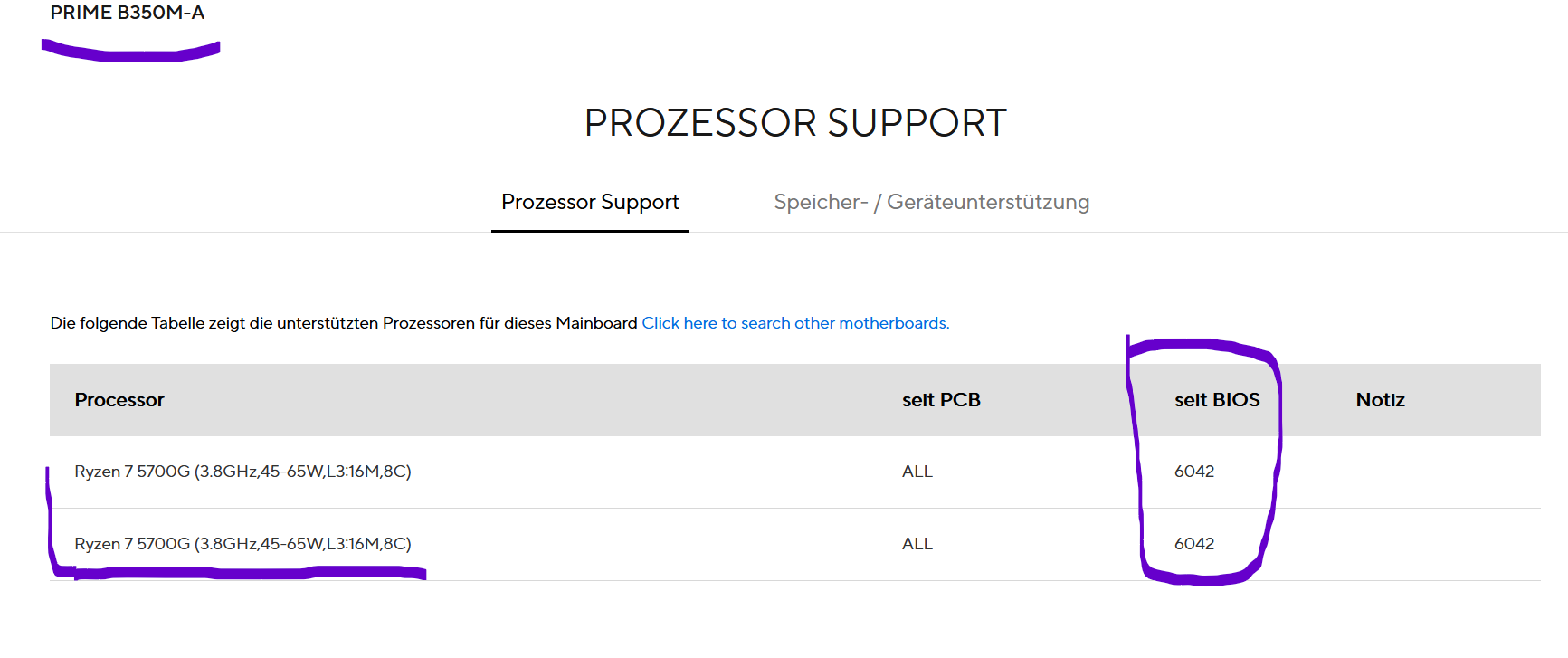Screen dimensions: 1568x658
Task: Click the underline beneath Prozessor Support tab
Action: [x=590, y=231]
